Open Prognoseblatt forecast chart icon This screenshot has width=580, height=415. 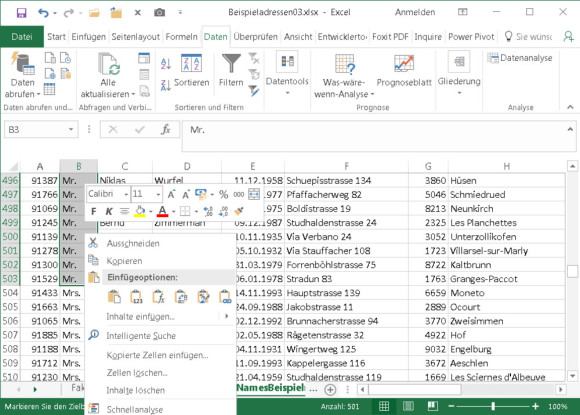pyautogui.click(x=404, y=63)
